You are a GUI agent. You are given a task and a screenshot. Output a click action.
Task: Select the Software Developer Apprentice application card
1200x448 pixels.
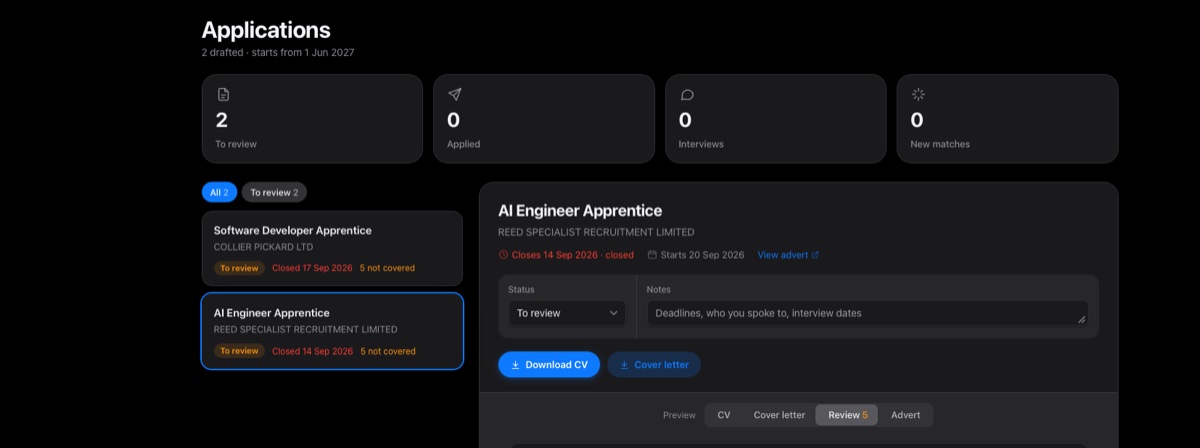pos(332,248)
